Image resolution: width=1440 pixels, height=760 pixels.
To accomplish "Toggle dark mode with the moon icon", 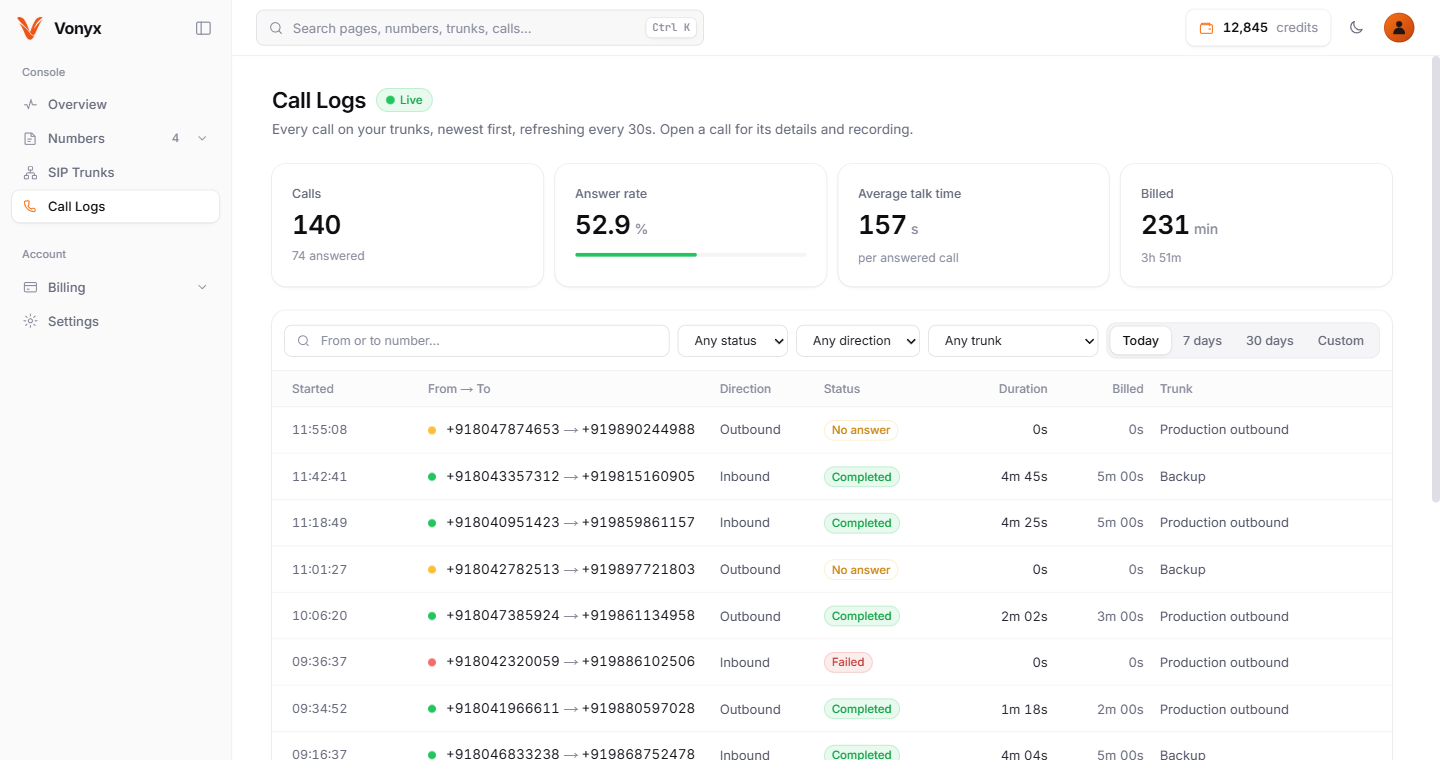I will click(1356, 28).
